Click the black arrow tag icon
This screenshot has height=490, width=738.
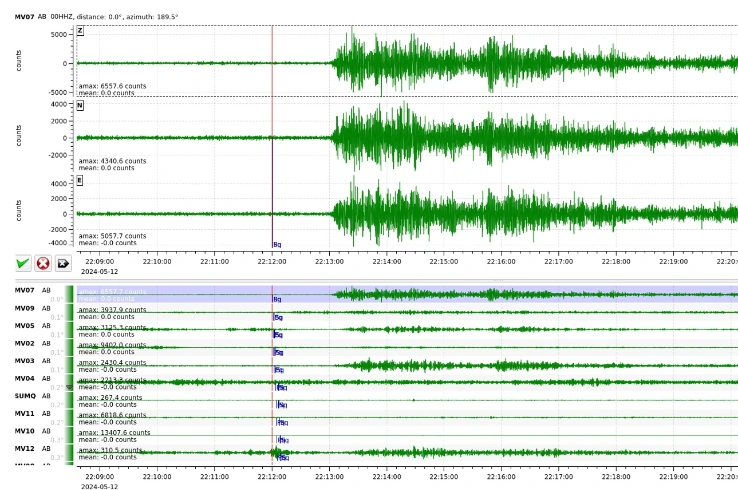(63, 264)
